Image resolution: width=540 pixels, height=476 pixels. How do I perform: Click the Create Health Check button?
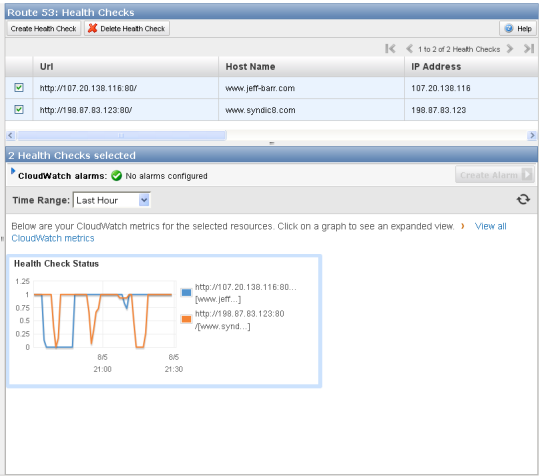click(43, 29)
